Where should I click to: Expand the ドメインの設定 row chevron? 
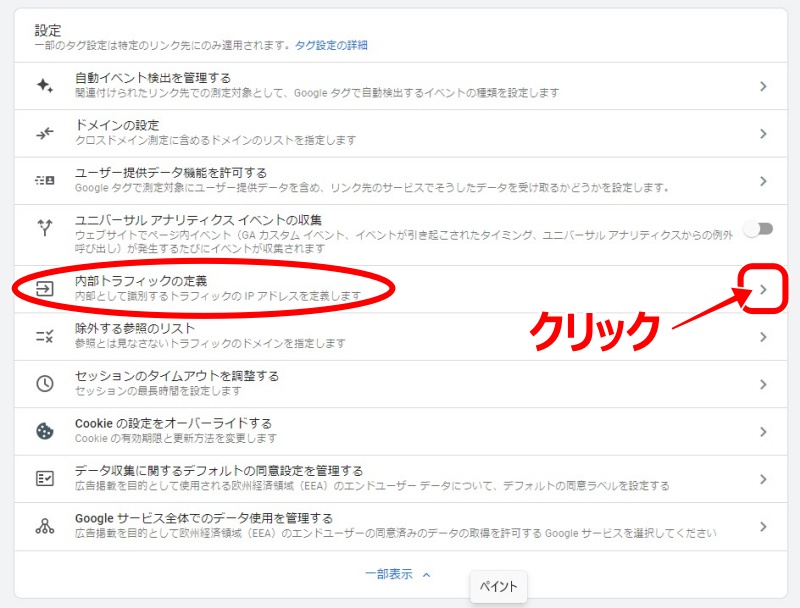click(x=763, y=134)
